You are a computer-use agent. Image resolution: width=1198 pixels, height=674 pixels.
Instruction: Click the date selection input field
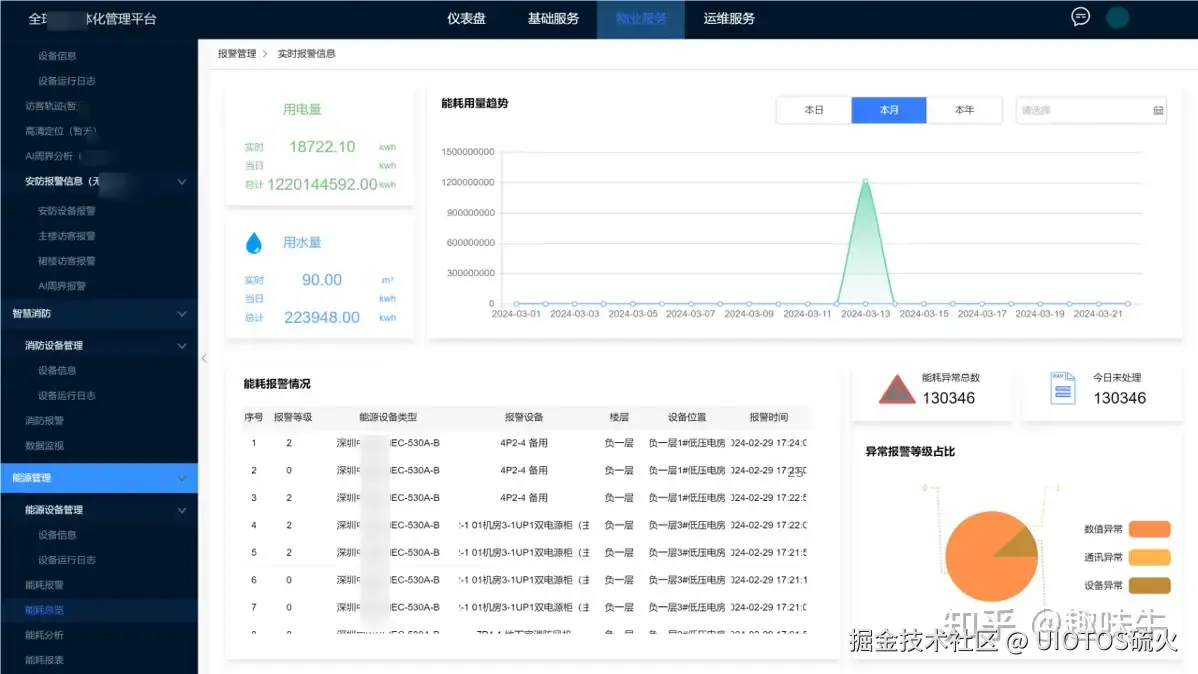1090,111
